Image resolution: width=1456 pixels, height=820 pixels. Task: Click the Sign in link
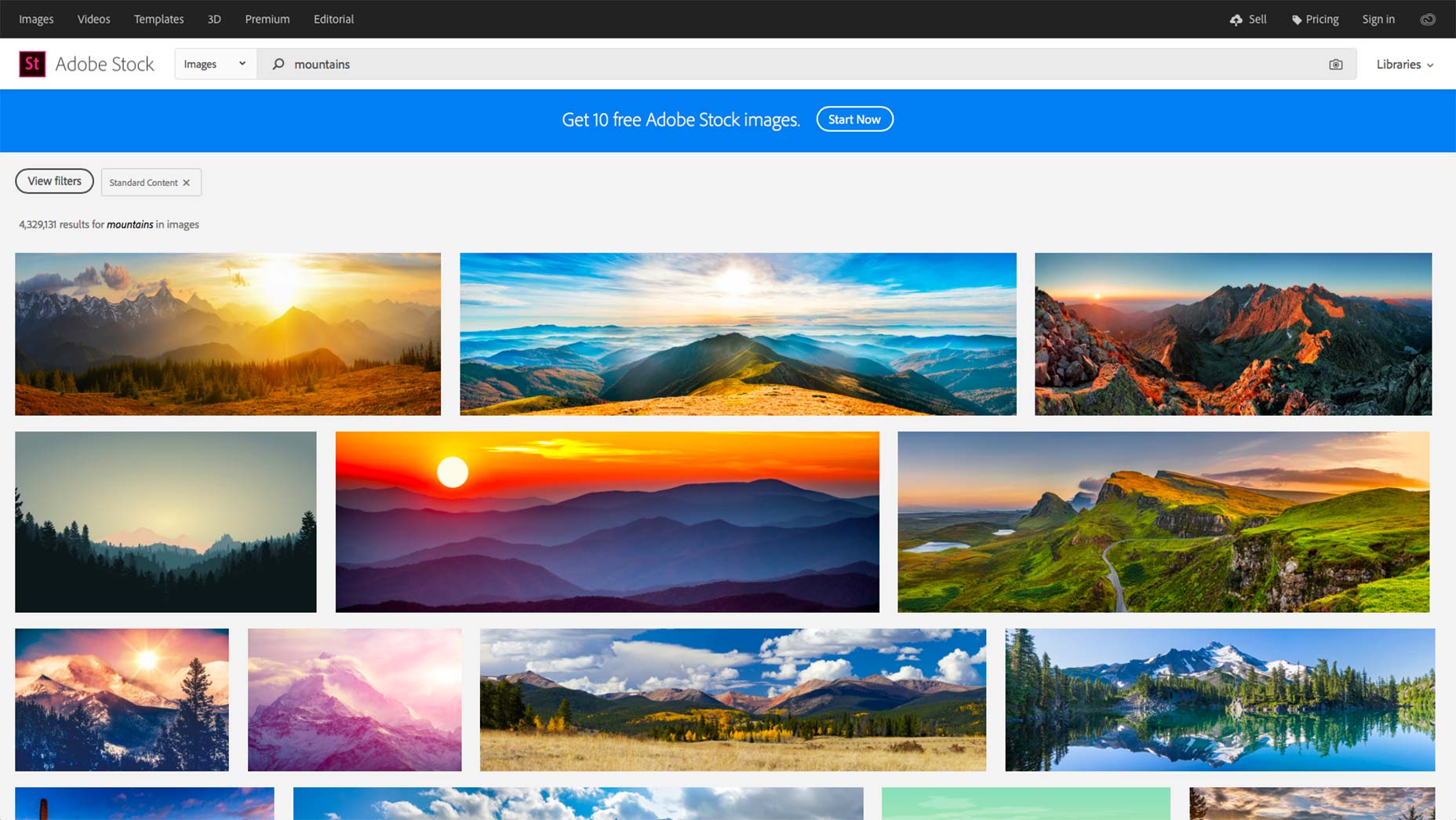click(1378, 20)
